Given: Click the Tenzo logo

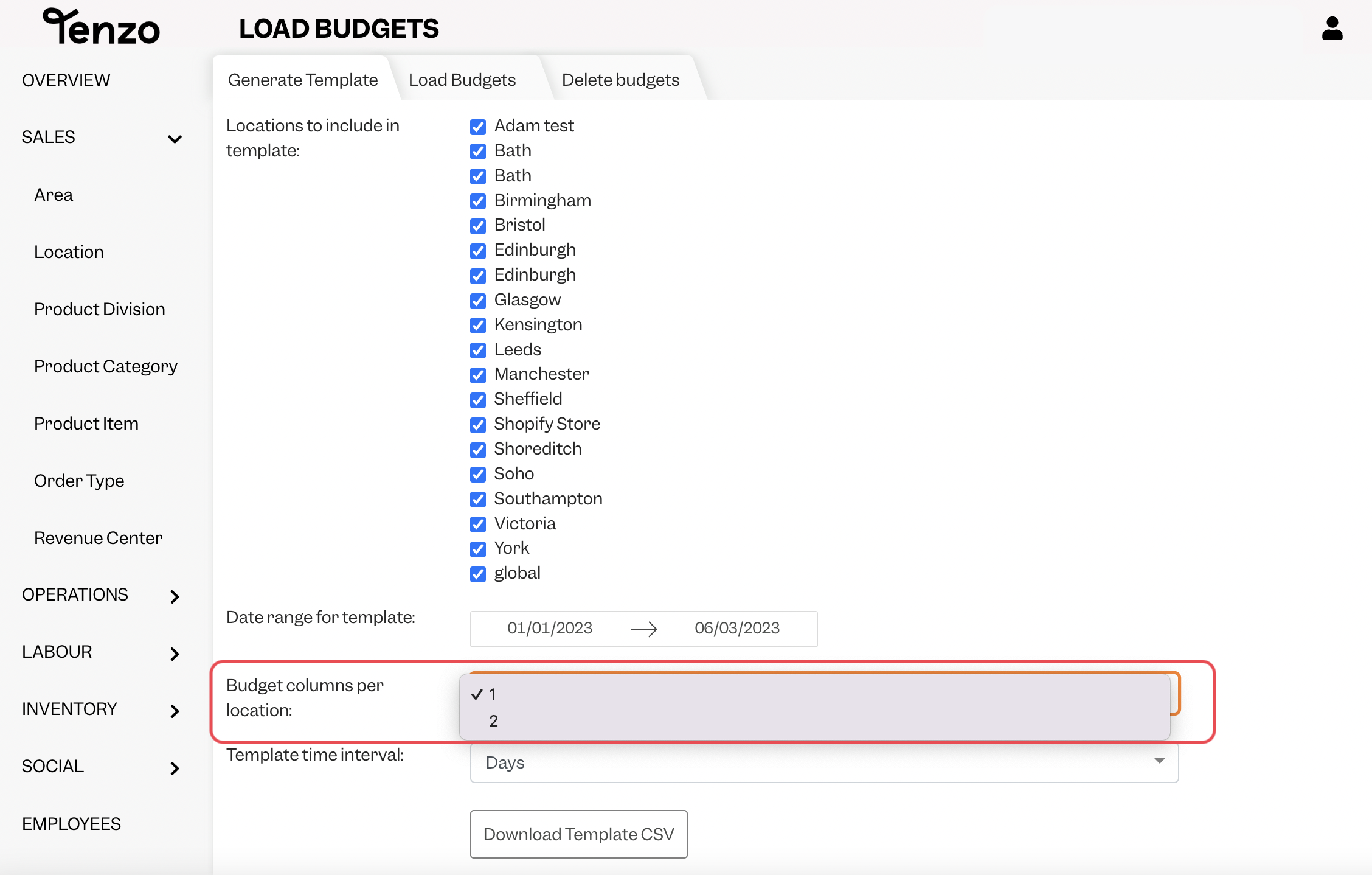Looking at the screenshot, I should [101, 27].
